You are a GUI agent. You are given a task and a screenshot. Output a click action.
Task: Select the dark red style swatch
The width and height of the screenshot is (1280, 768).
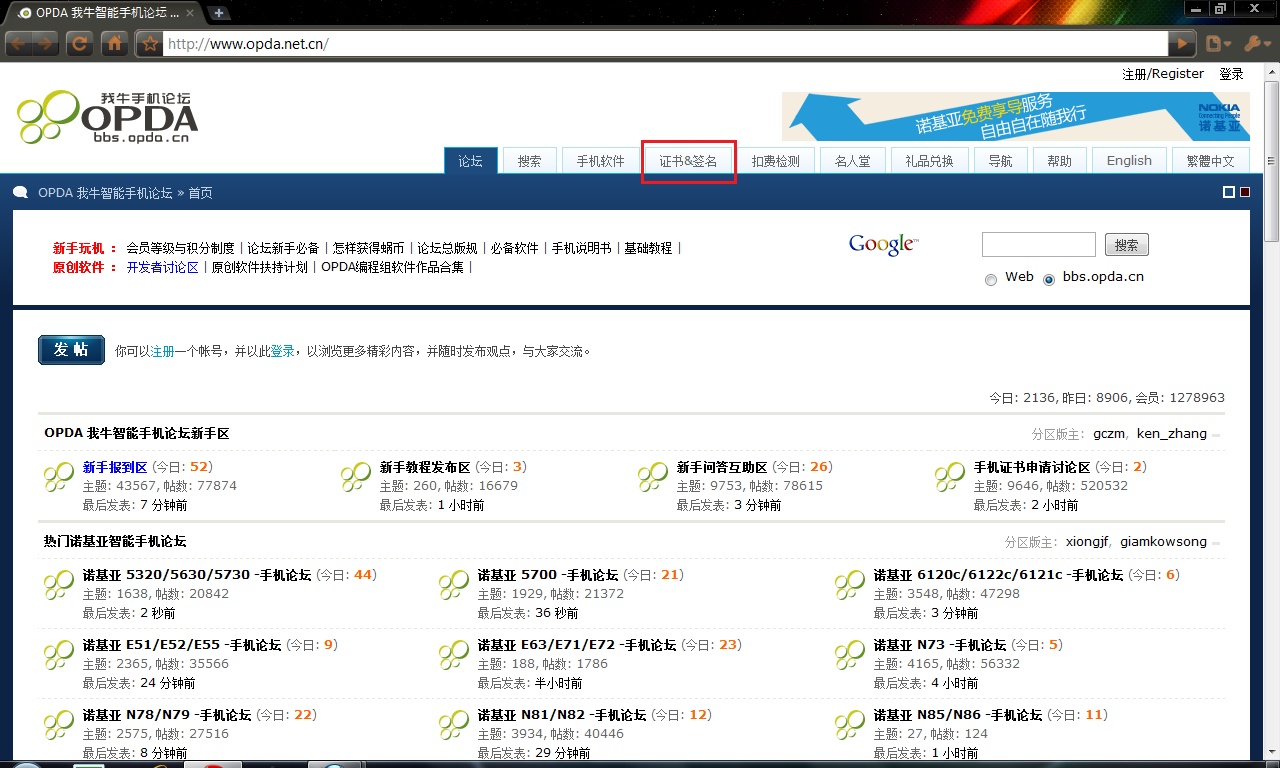[x=1245, y=193]
